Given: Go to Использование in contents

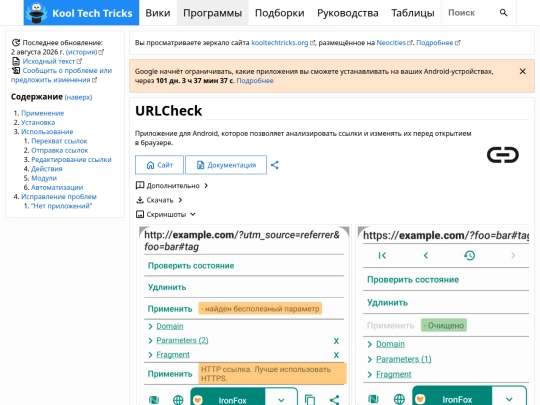Looking at the screenshot, I should click(x=47, y=132).
